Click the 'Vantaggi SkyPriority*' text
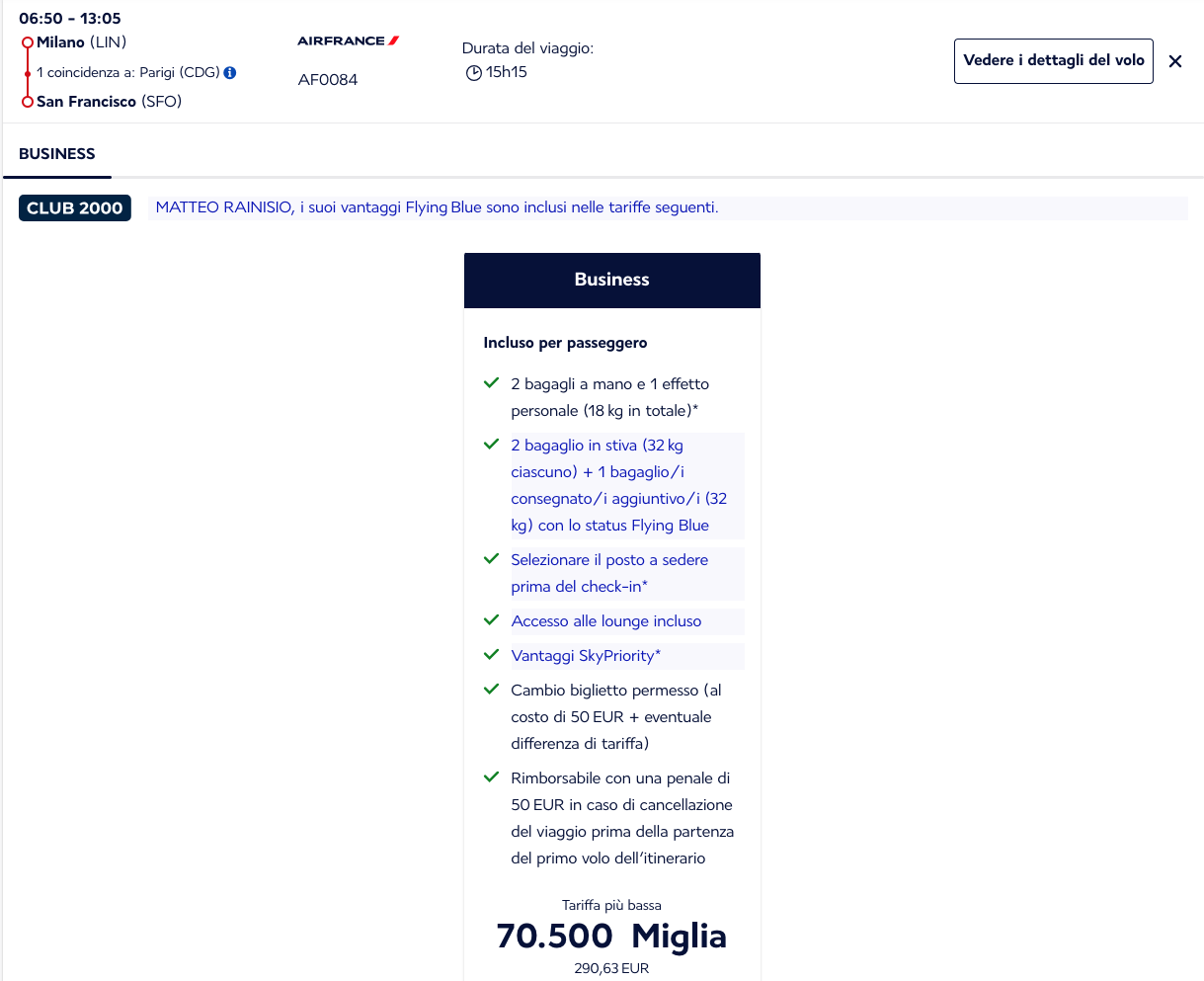This screenshot has height=981, width=1204. coord(586,656)
